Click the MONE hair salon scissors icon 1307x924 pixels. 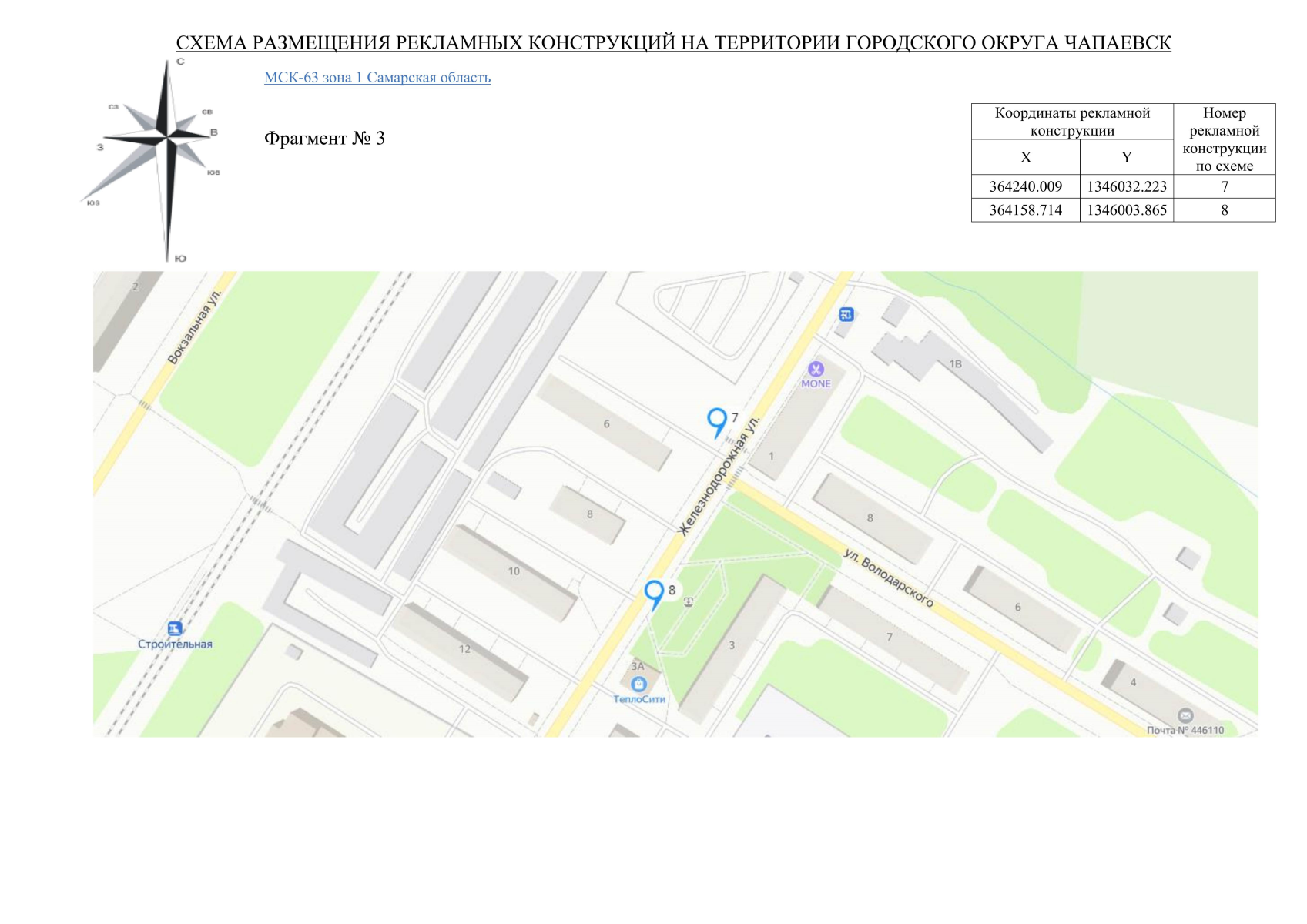click(816, 369)
